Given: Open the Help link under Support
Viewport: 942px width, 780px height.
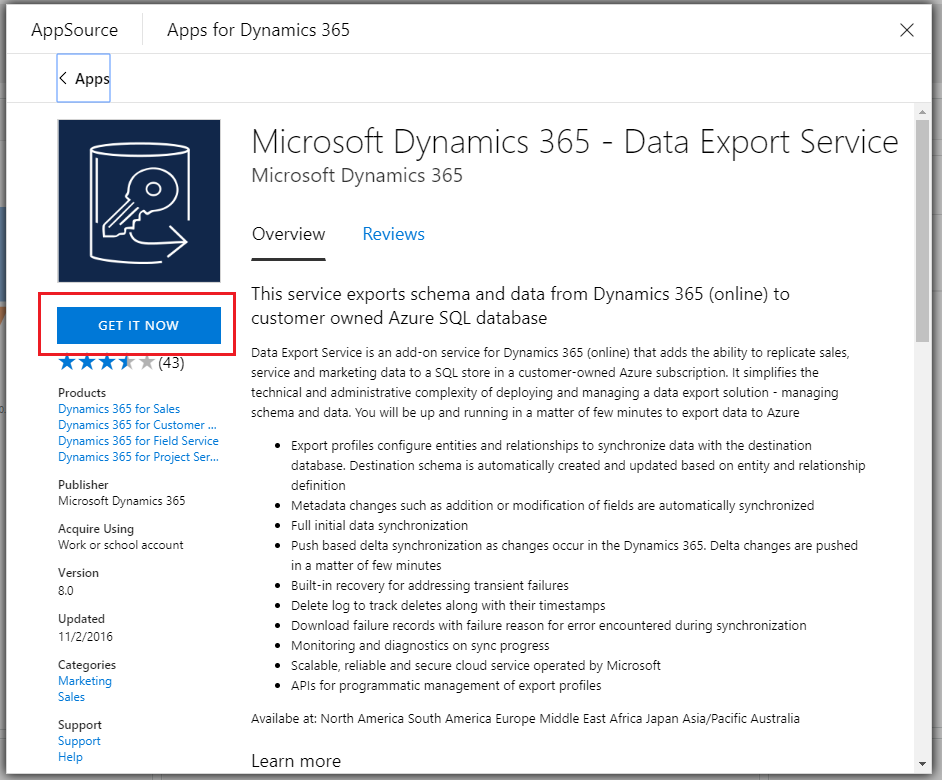Looking at the screenshot, I should [70, 757].
